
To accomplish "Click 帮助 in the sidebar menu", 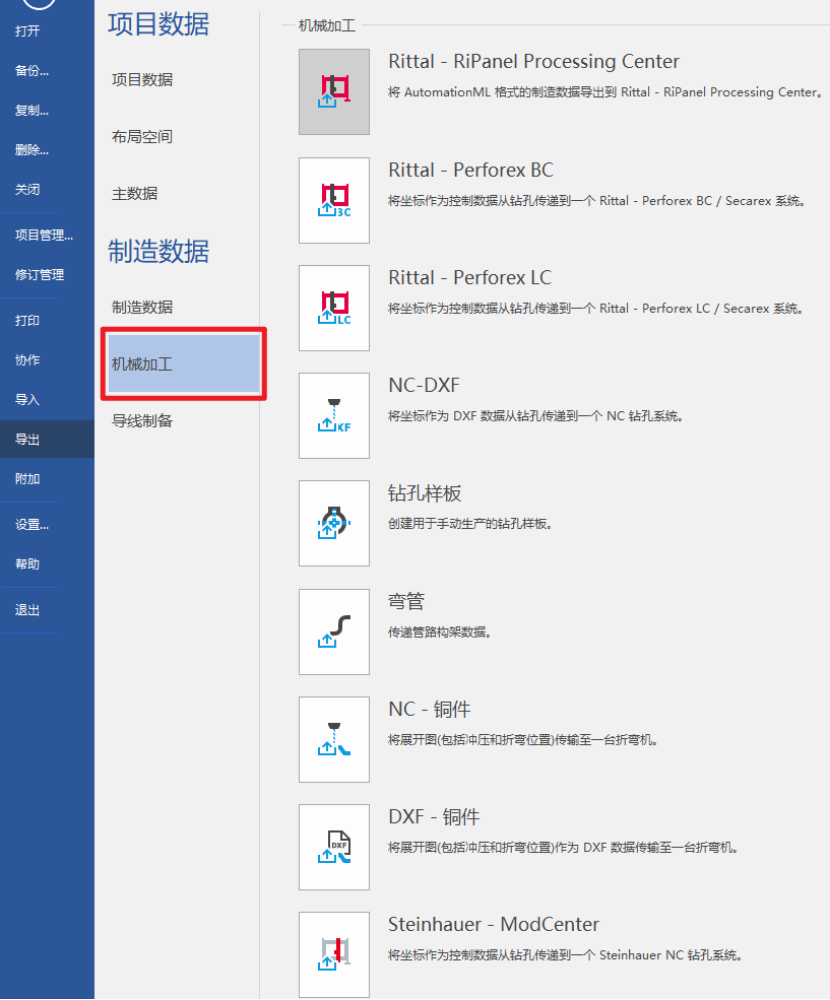I will [x=27, y=564].
